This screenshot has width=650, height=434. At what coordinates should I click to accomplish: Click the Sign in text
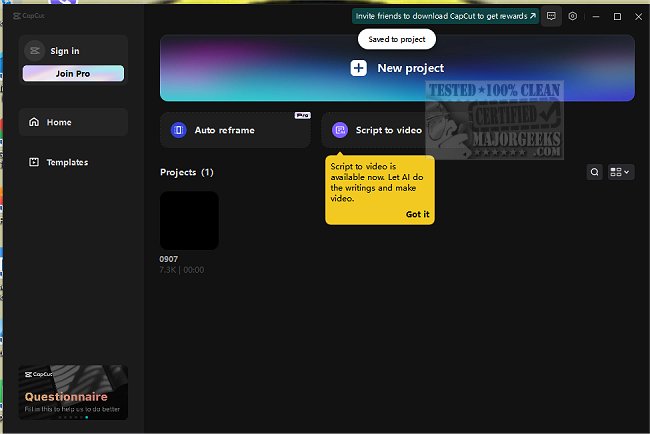[65, 51]
